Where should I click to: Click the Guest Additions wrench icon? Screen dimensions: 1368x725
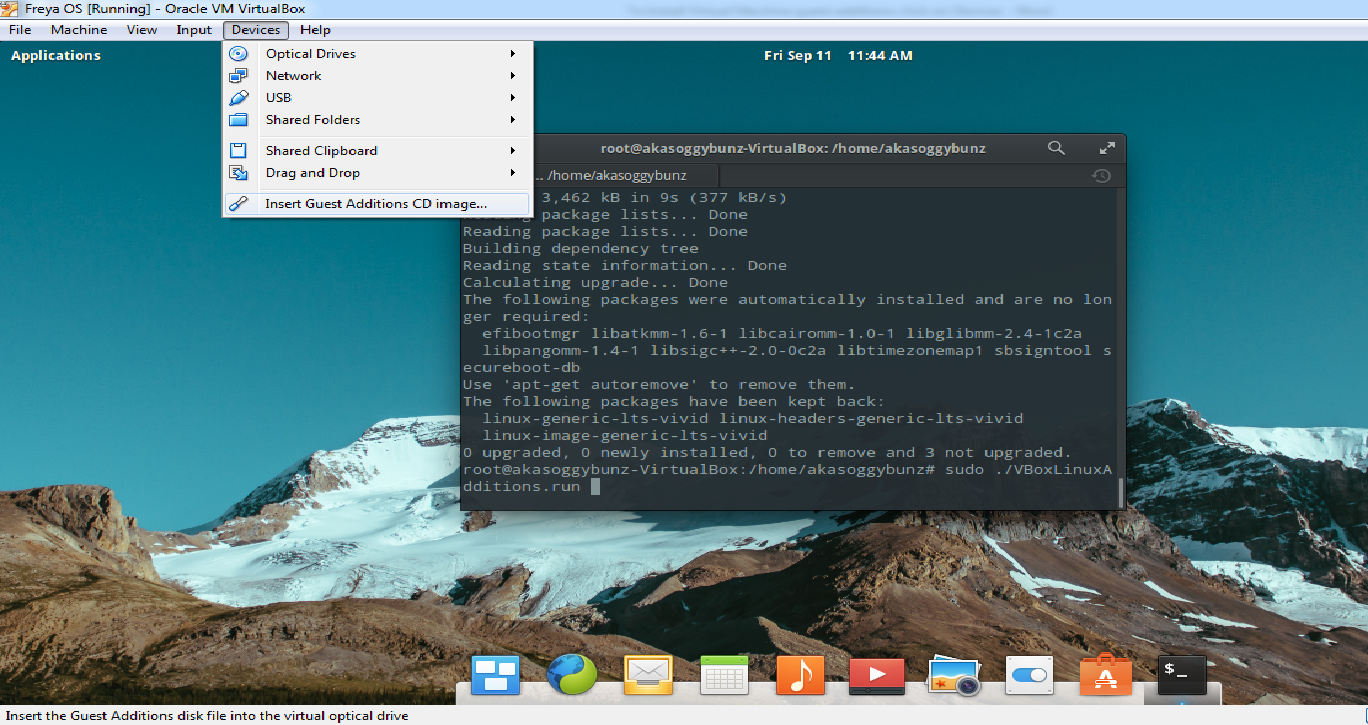[x=238, y=204]
